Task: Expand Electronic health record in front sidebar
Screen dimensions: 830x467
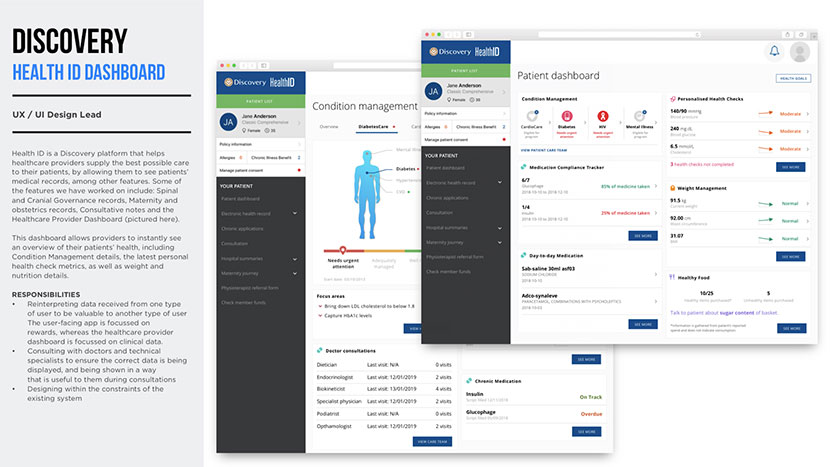Action: (x=500, y=183)
